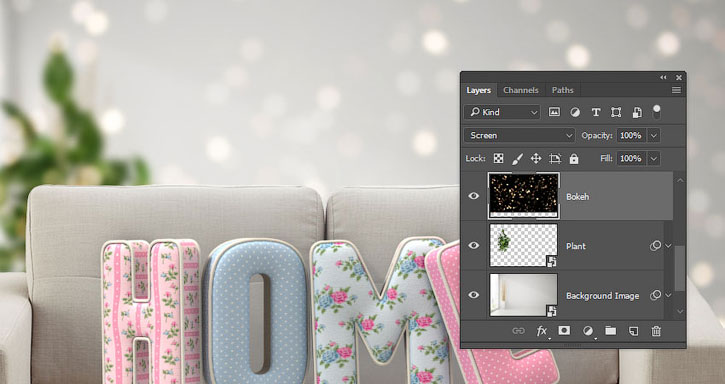Expand Background Image layer filters arrow
Screen dimensions: 725x384
668,295
